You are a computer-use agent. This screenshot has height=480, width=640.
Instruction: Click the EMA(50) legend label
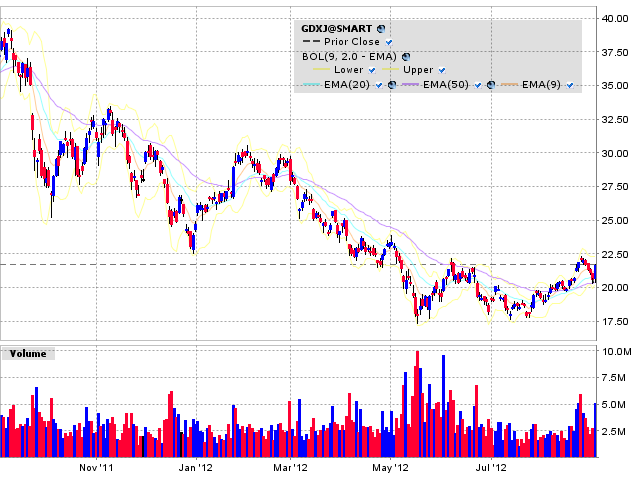[446, 85]
